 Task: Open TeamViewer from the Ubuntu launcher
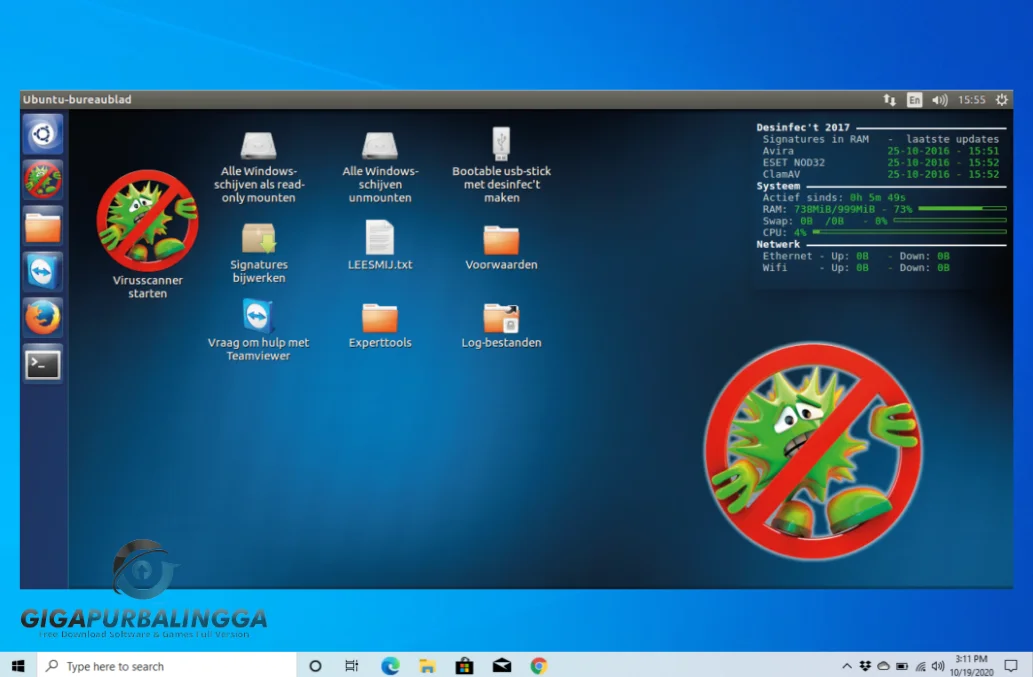pyautogui.click(x=43, y=271)
